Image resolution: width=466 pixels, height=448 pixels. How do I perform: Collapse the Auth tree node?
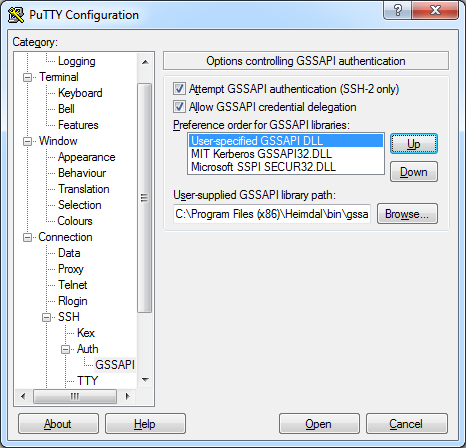(66, 349)
